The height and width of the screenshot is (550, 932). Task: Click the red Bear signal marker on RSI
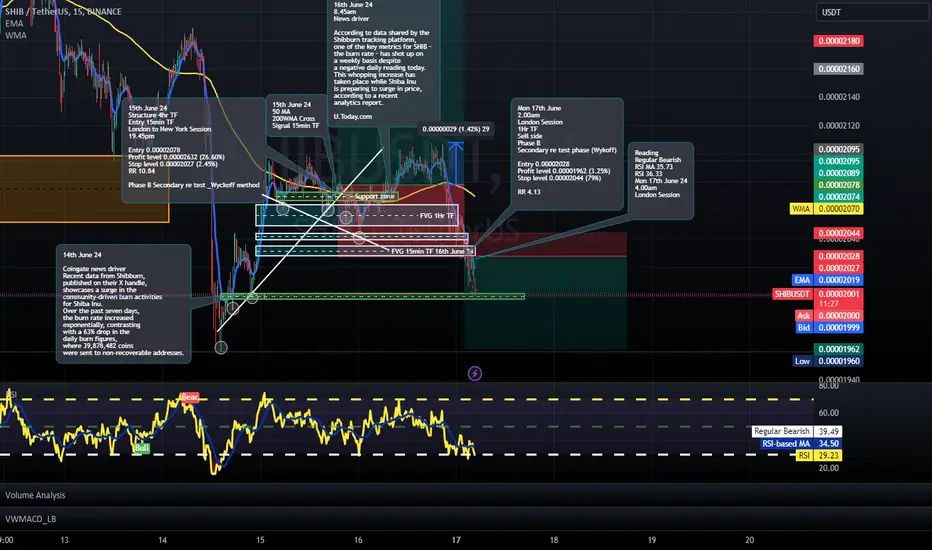coord(190,397)
